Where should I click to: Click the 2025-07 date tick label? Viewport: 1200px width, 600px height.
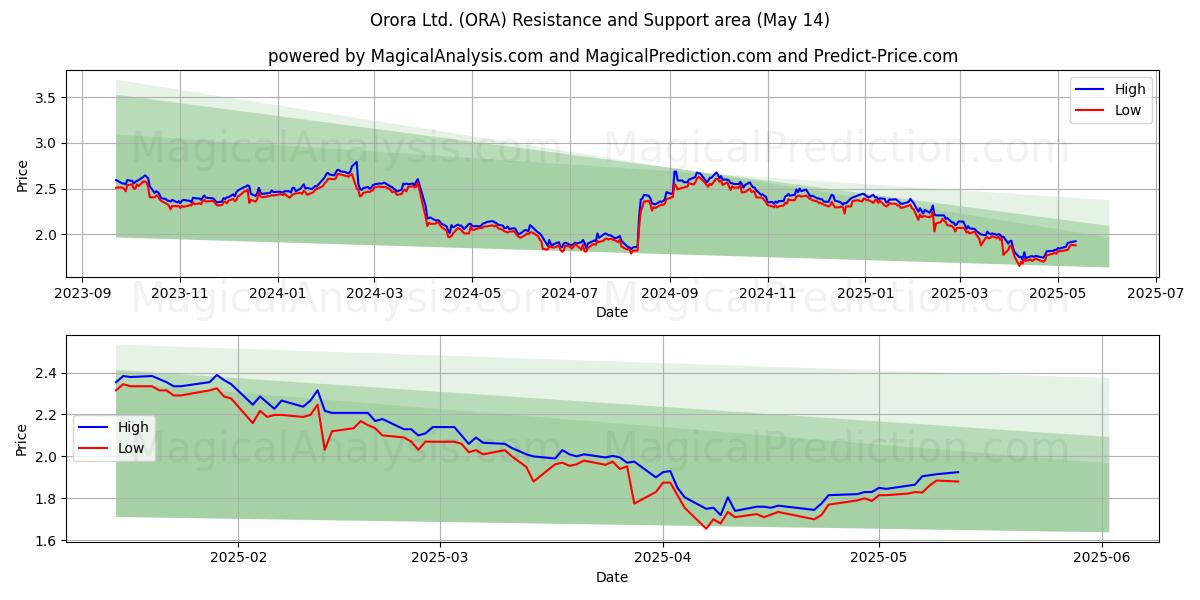[x=1156, y=294]
